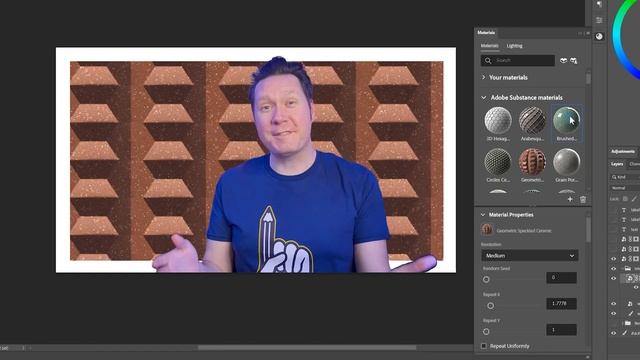The image size is (640, 360).
Task: Click the Repeat X slider knob
Action: click(x=491, y=305)
